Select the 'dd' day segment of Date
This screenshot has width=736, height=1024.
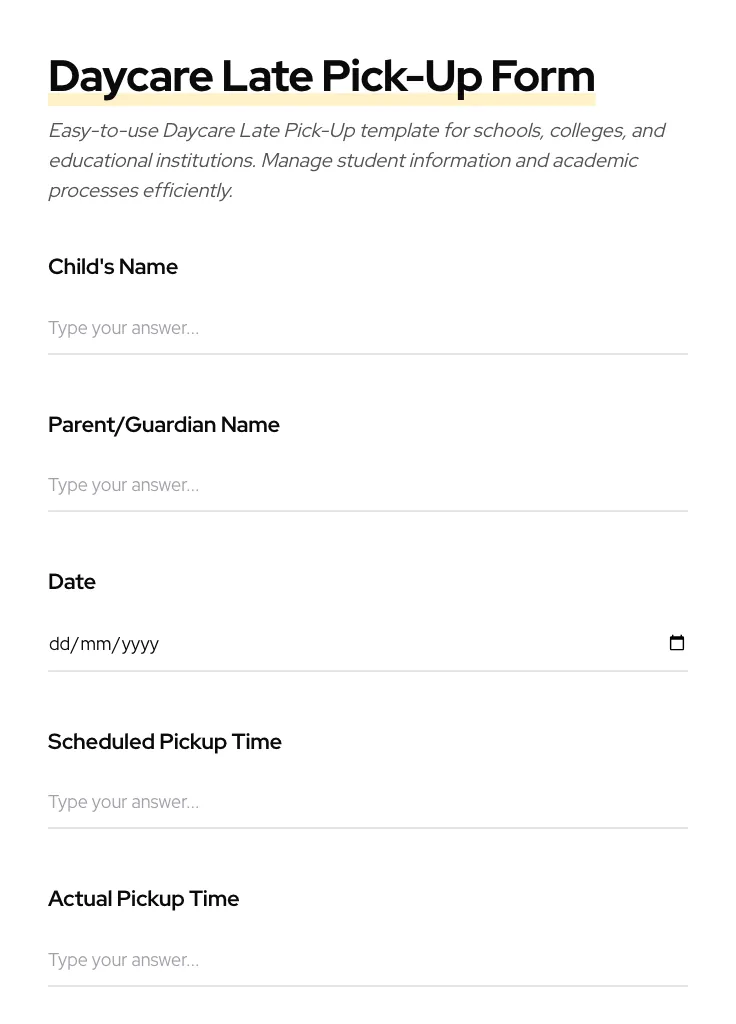pos(59,644)
